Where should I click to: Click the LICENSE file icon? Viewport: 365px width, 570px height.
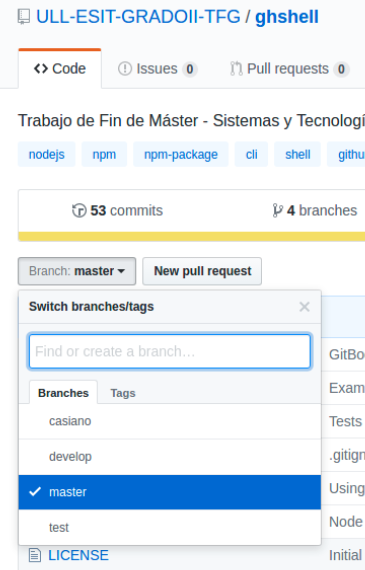35,555
